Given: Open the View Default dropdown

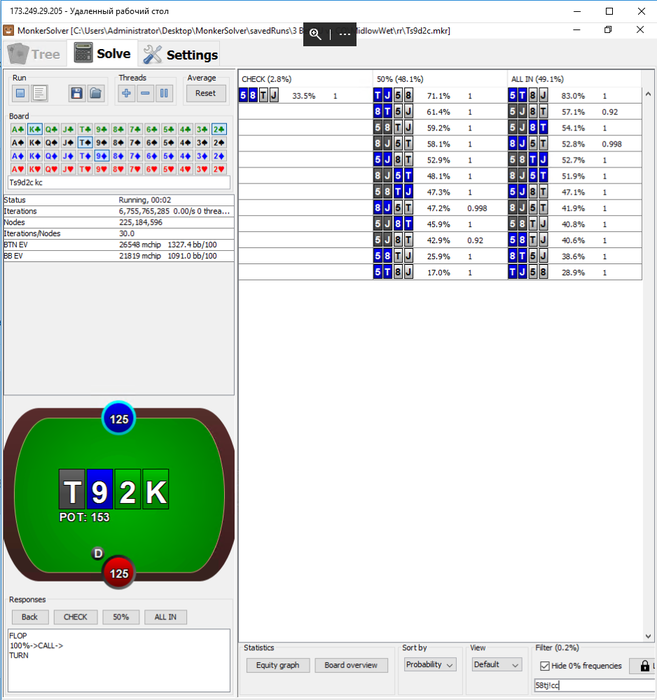Looking at the screenshot, I should 496,665.
